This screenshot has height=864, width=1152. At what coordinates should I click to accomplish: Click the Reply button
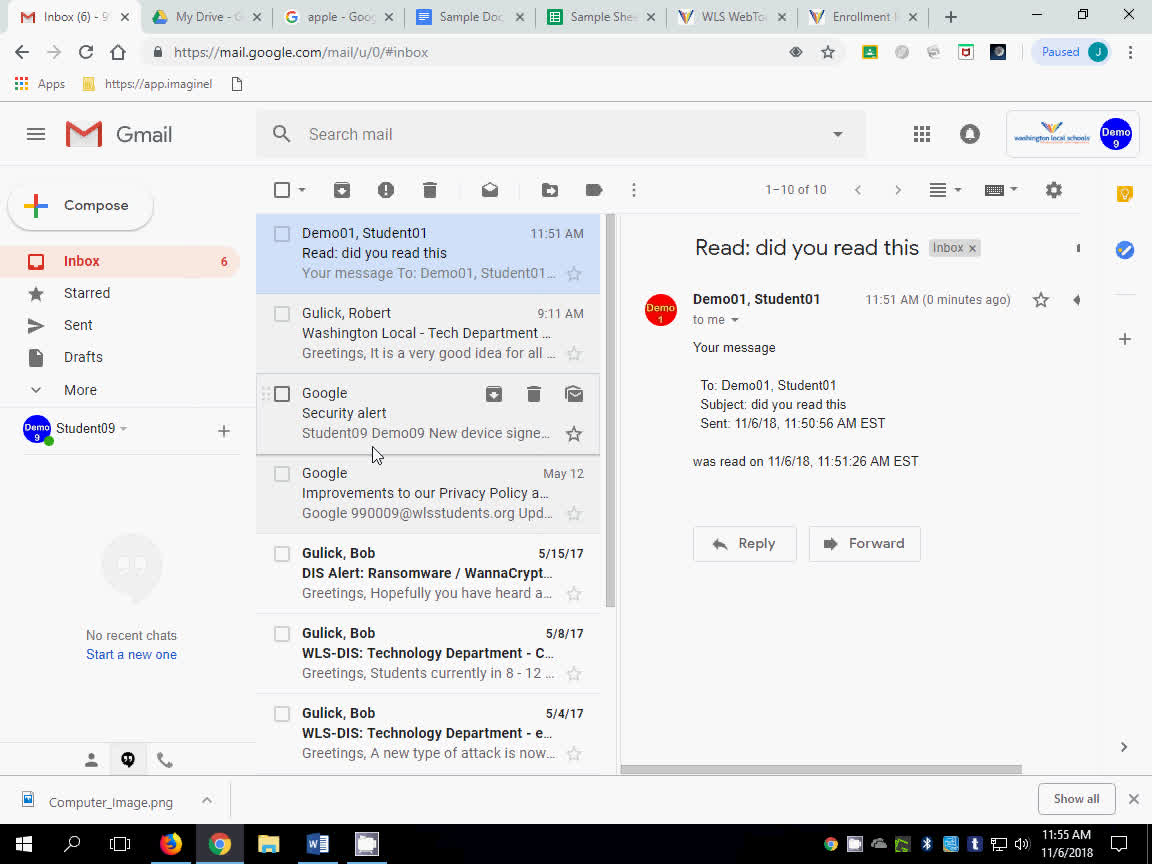744,543
